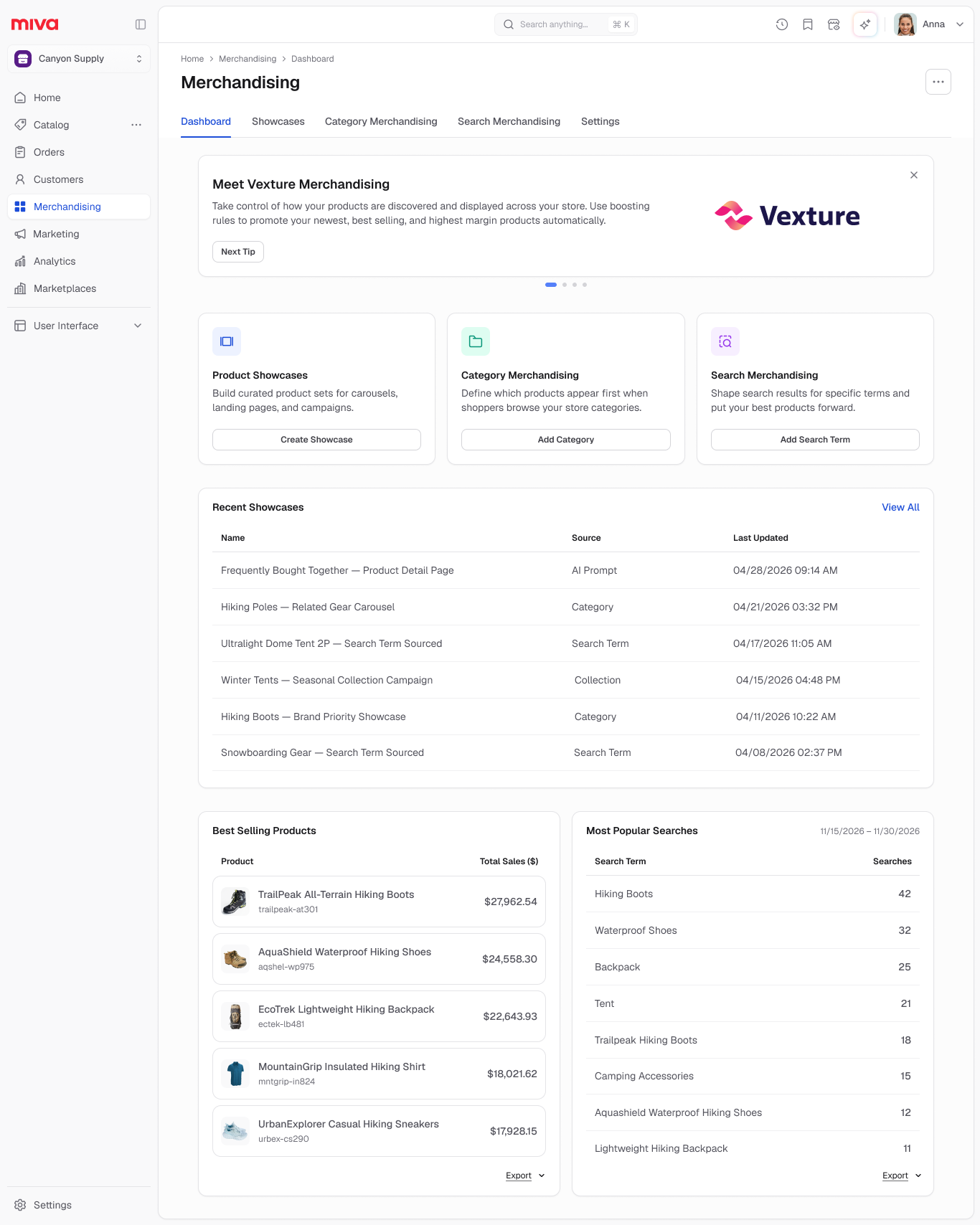Click the Vexture logo
The image size is (980, 1225).
coord(787,216)
